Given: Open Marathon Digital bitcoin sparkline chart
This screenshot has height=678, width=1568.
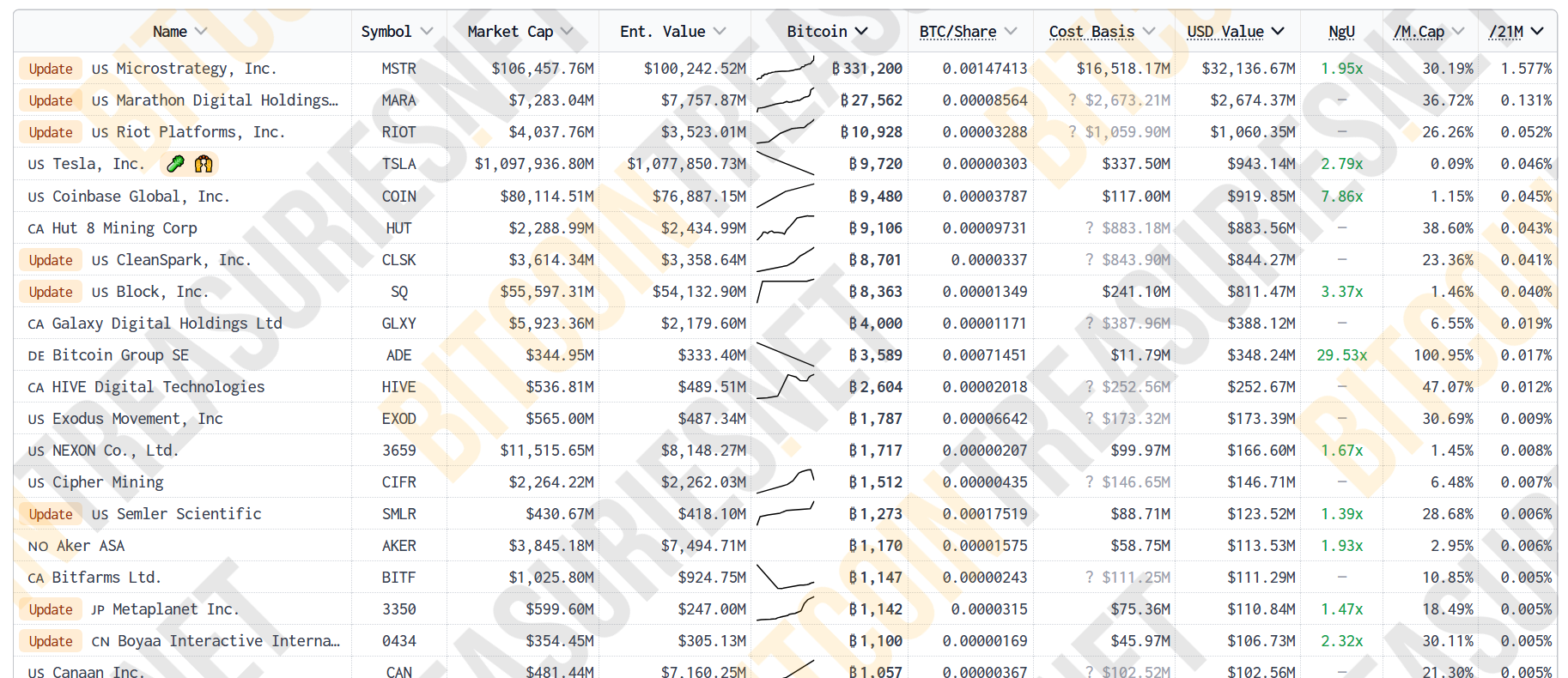Looking at the screenshot, I should tap(785, 100).
